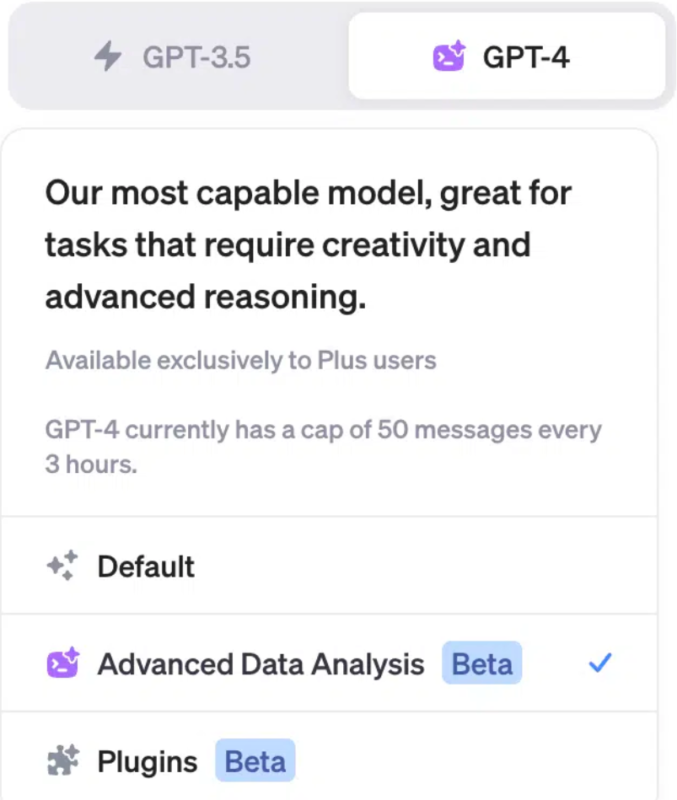This screenshot has width=677, height=800.
Task: Click the Beta badge next to Plugins
Action: [255, 761]
